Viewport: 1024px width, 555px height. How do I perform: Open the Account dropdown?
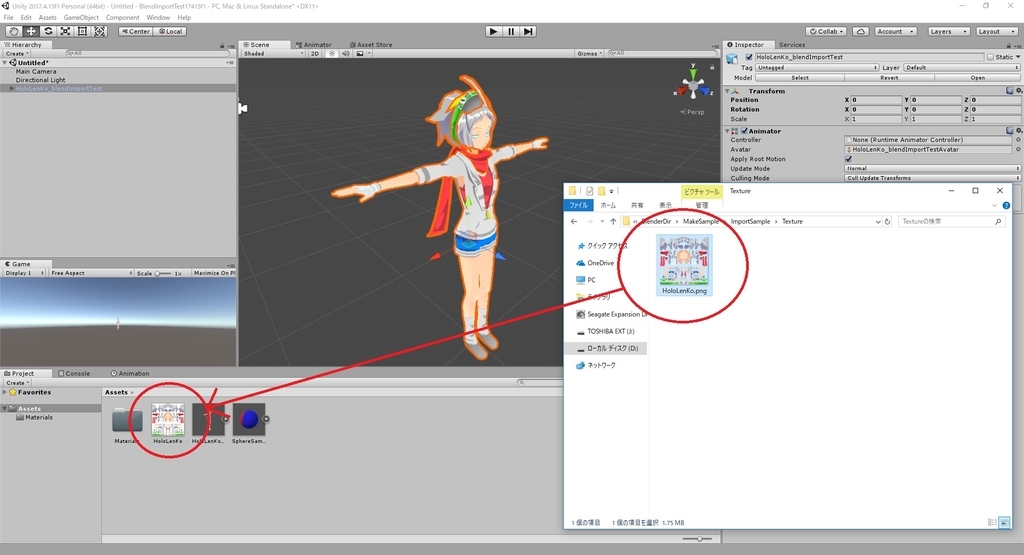tap(895, 31)
